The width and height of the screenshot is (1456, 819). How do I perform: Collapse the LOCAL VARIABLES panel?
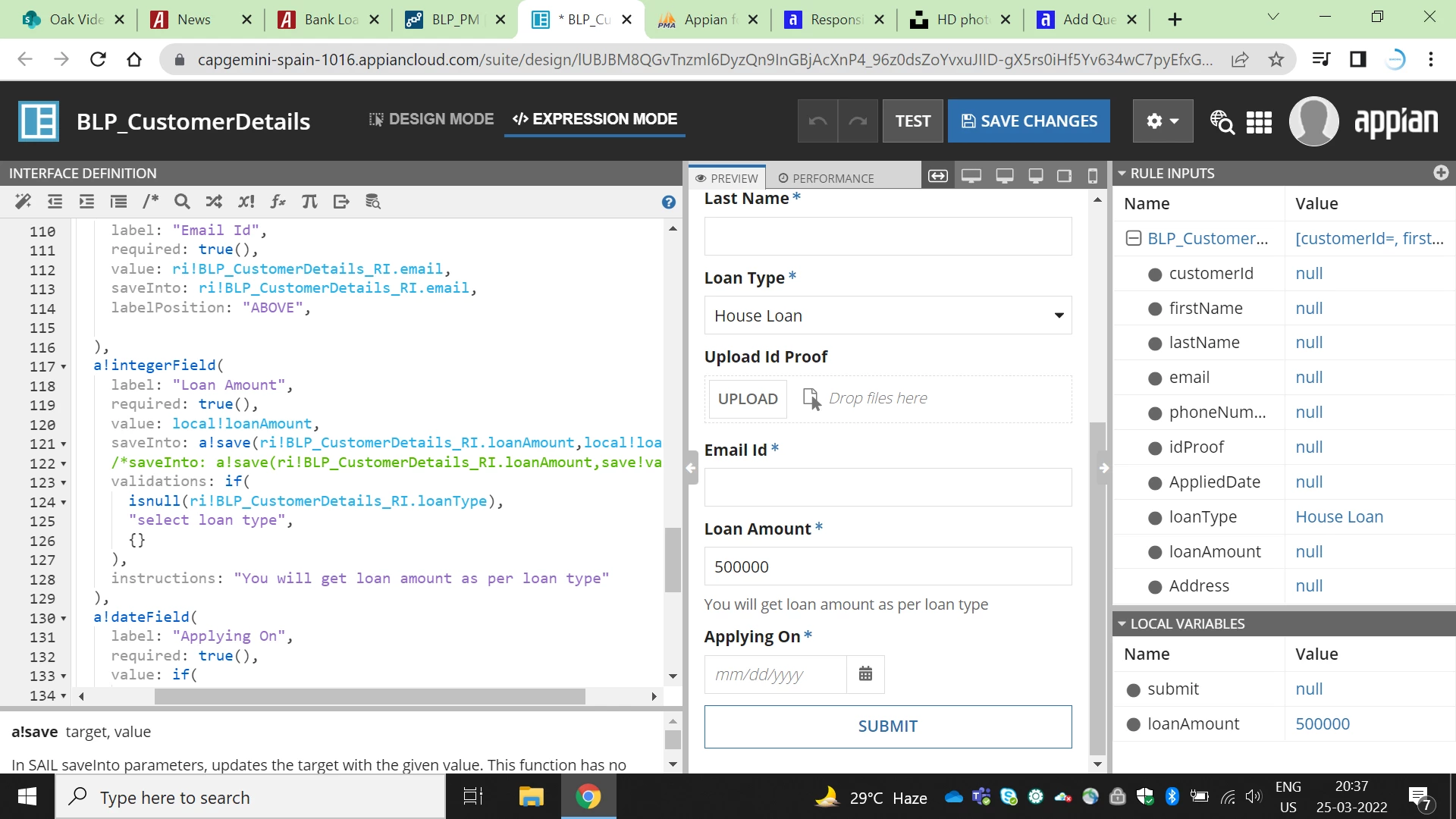tap(1122, 623)
